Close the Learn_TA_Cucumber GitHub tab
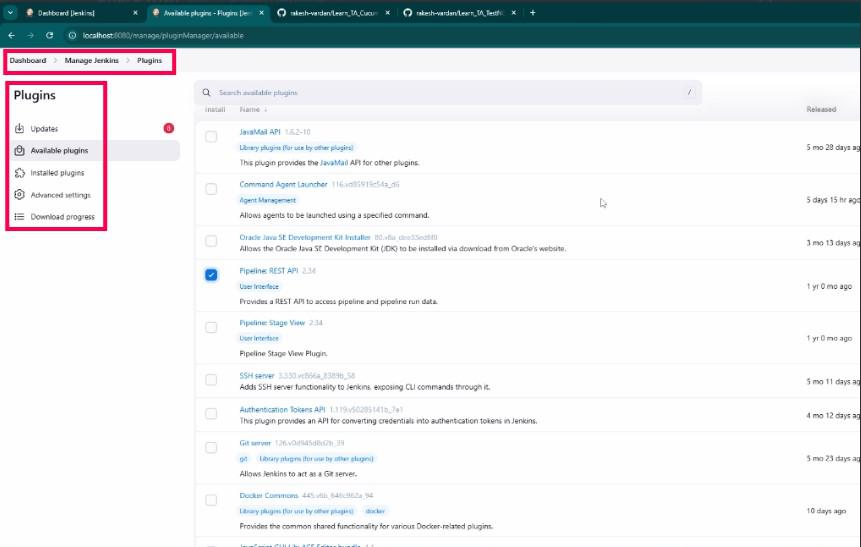The height and width of the screenshot is (547, 861). click(x=388, y=13)
